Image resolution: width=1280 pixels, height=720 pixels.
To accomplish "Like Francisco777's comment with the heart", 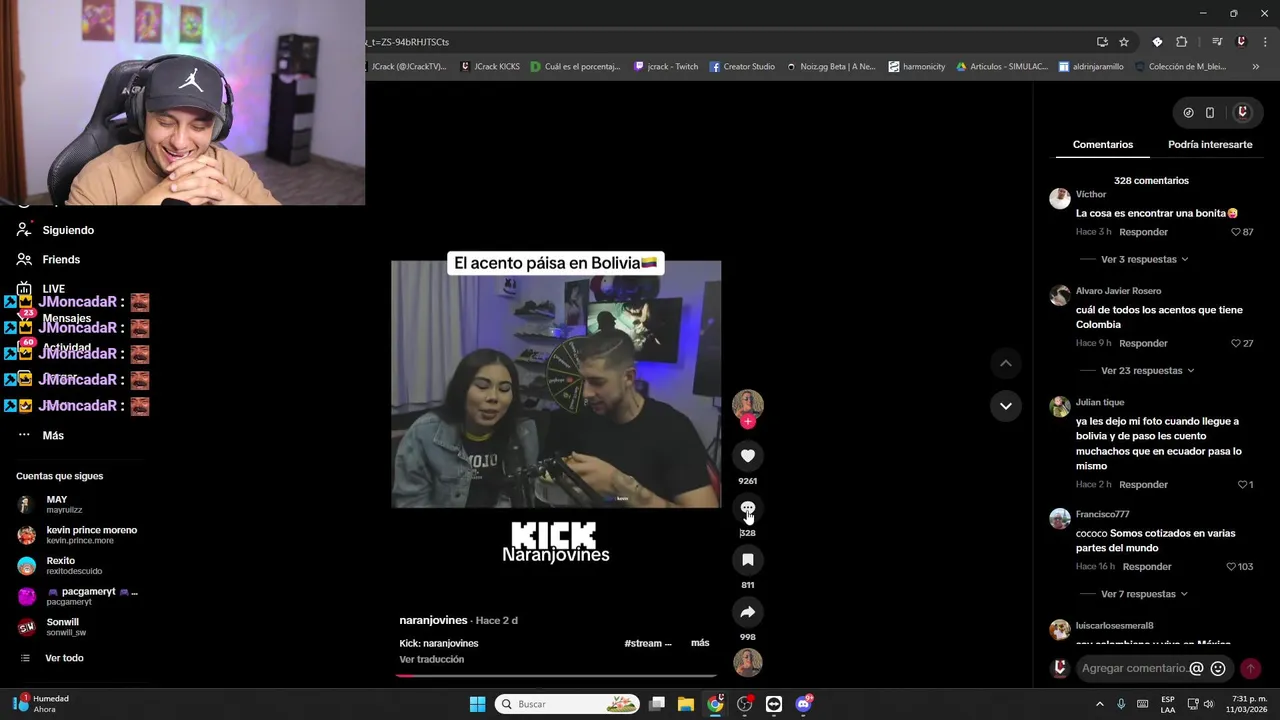I will [x=1231, y=567].
